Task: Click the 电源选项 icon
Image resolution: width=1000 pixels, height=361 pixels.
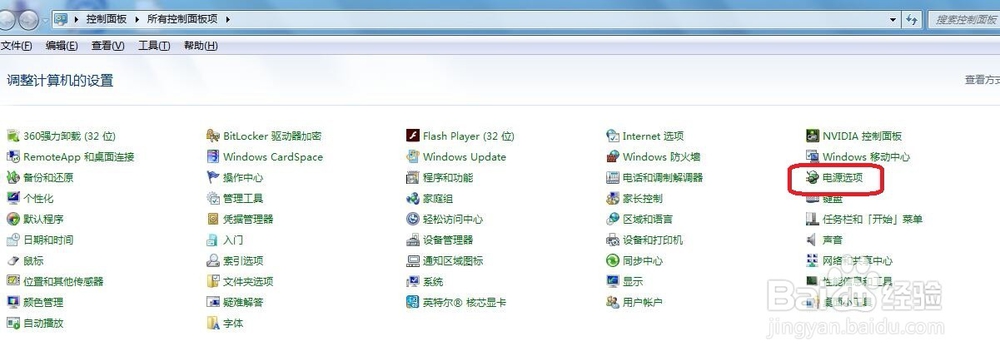Action: [812, 178]
